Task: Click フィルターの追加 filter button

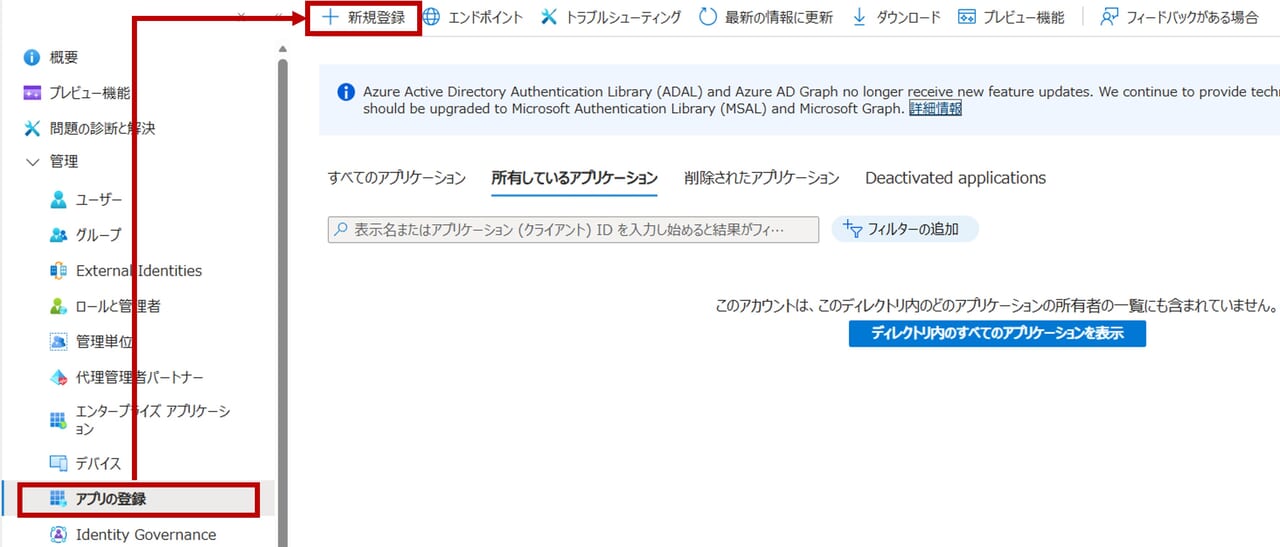Action: [904, 229]
